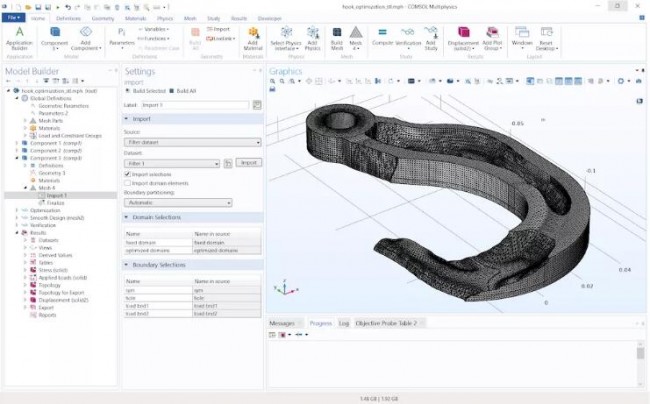The image size is (650, 404).
Task: Uncheck the Import selections checkbox
Action: click(x=127, y=173)
